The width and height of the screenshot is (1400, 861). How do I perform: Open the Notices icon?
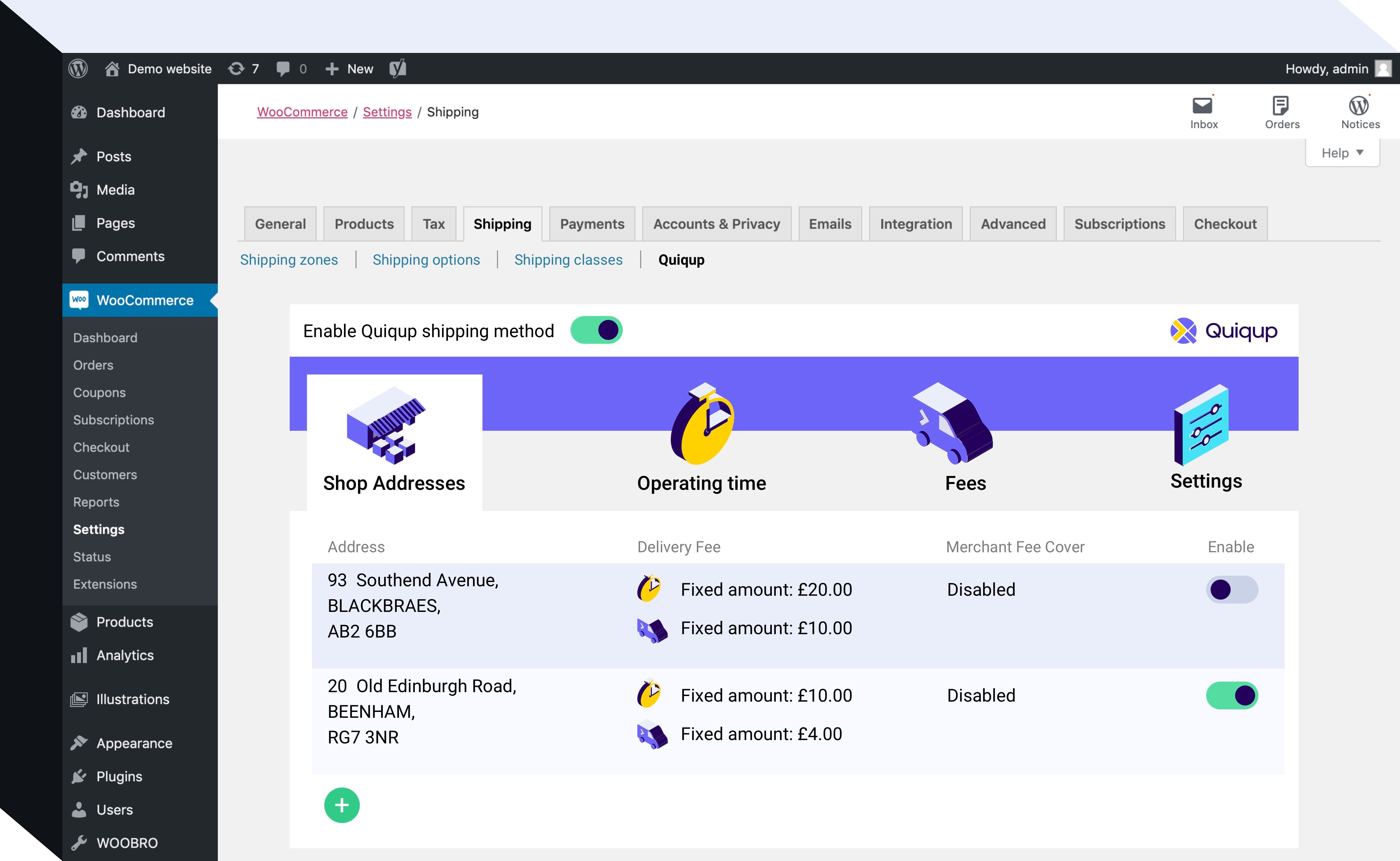click(x=1360, y=113)
